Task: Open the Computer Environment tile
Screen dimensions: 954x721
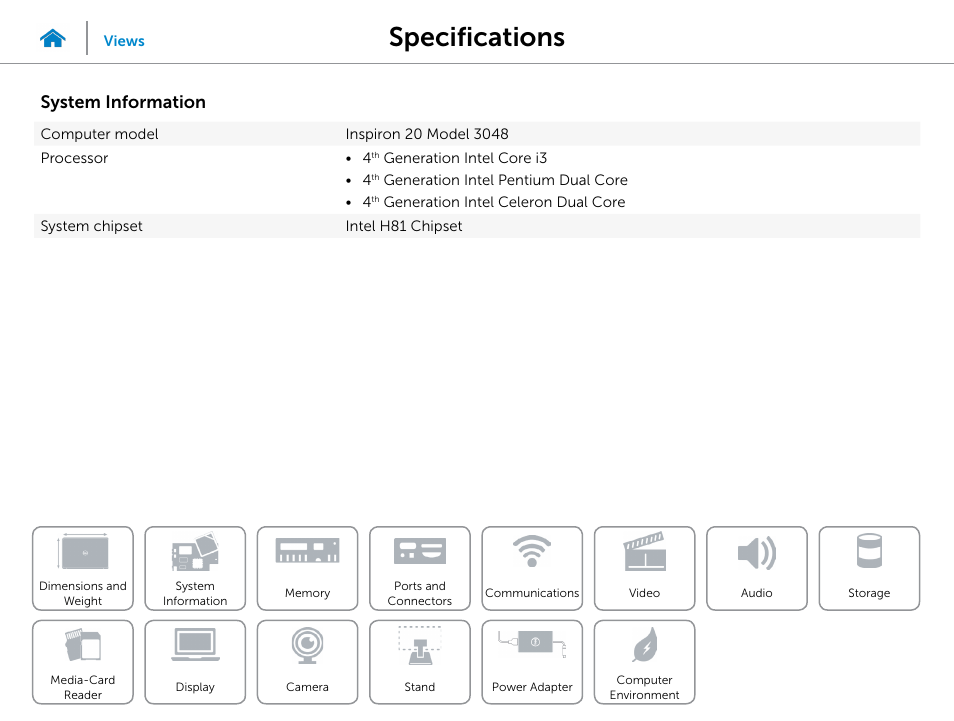Action: coord(644,662)
